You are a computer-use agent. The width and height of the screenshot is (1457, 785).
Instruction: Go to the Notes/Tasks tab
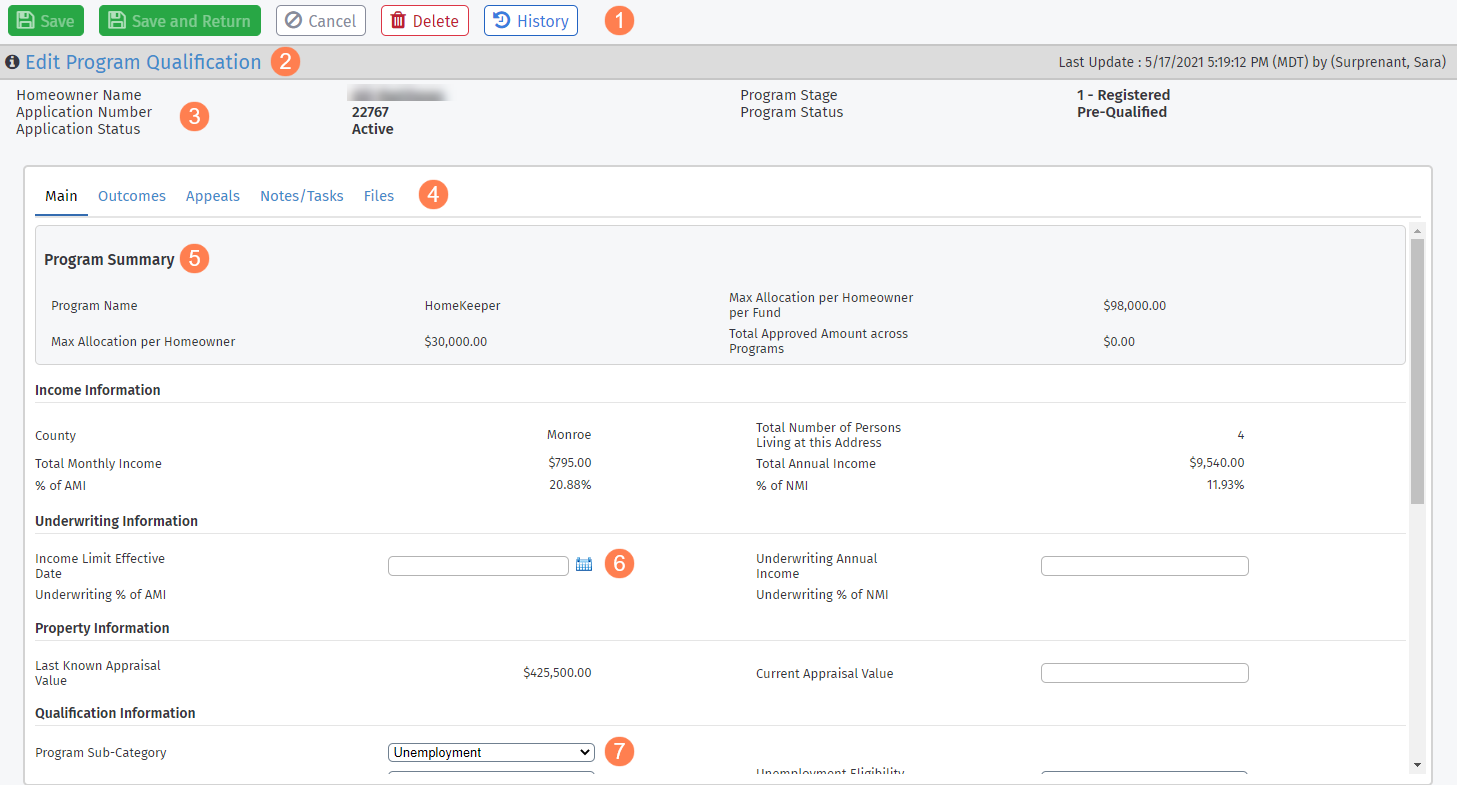click(302, 196)
